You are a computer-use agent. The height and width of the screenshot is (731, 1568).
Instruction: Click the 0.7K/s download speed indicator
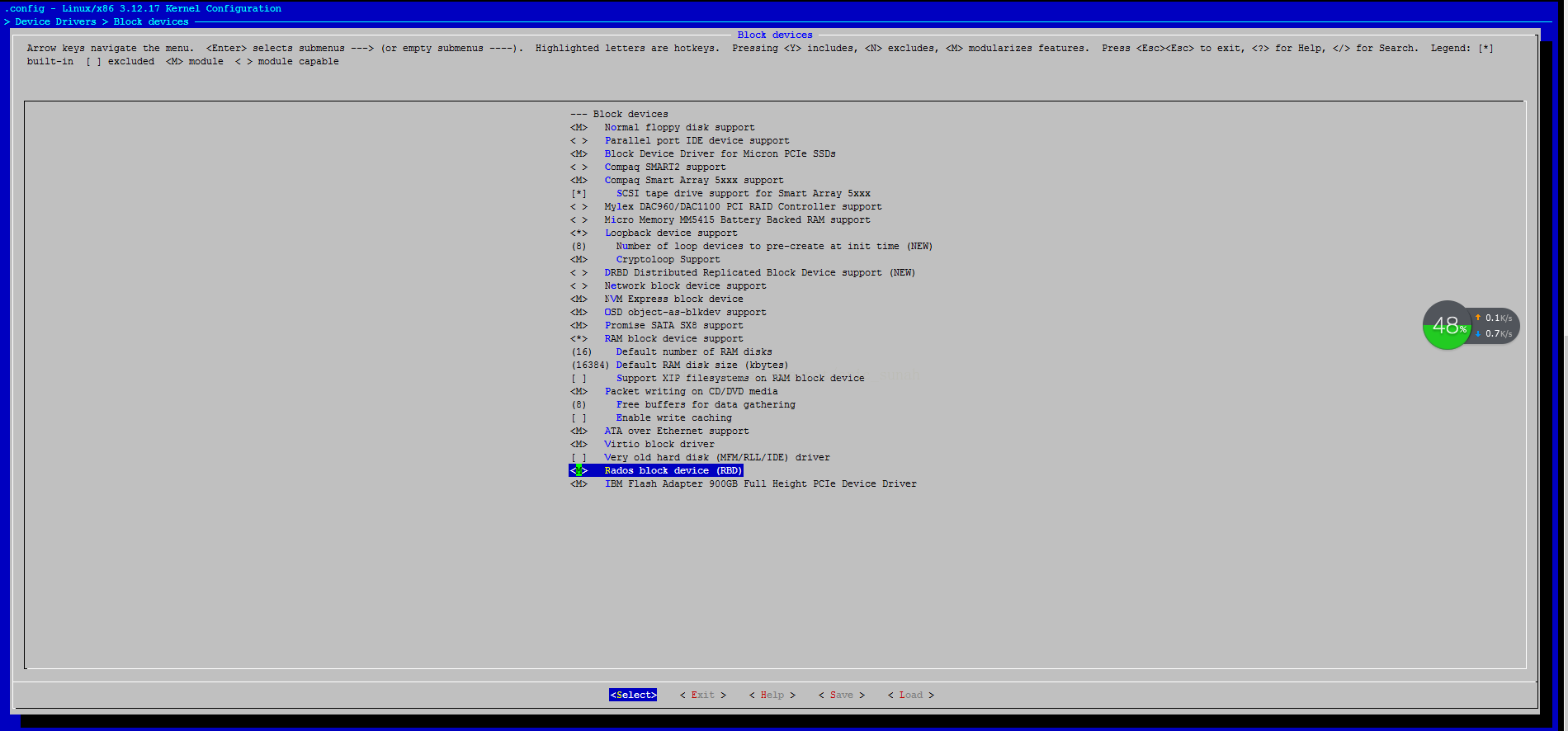point(1494,333)
